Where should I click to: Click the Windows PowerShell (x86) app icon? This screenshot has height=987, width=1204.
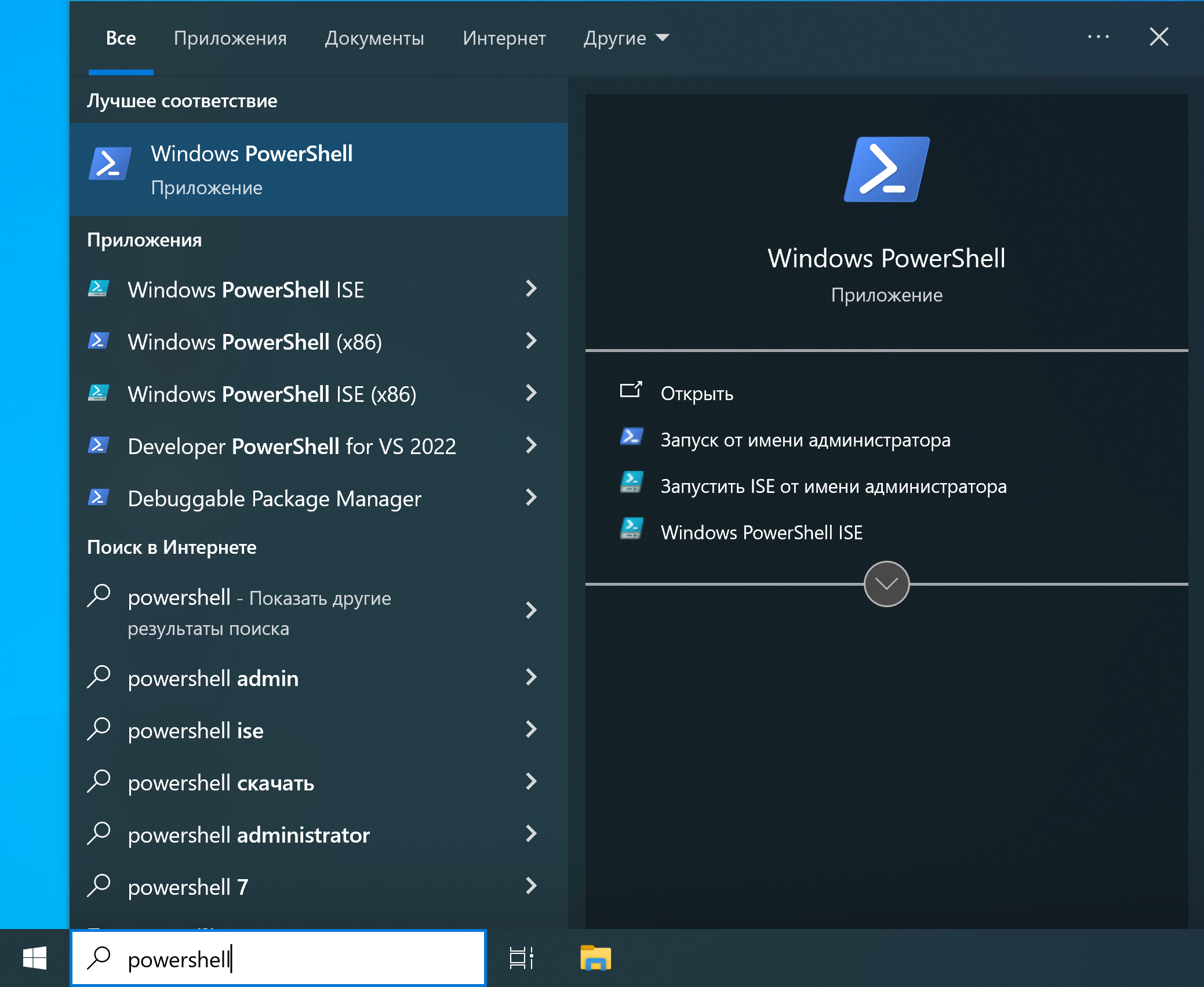tap(99, 341)
